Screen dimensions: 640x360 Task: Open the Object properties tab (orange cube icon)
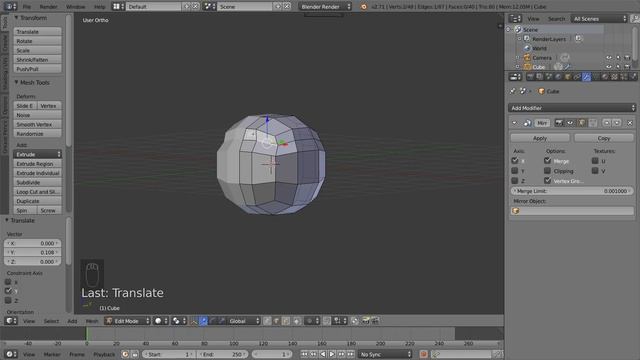click(x=568, y=76)
